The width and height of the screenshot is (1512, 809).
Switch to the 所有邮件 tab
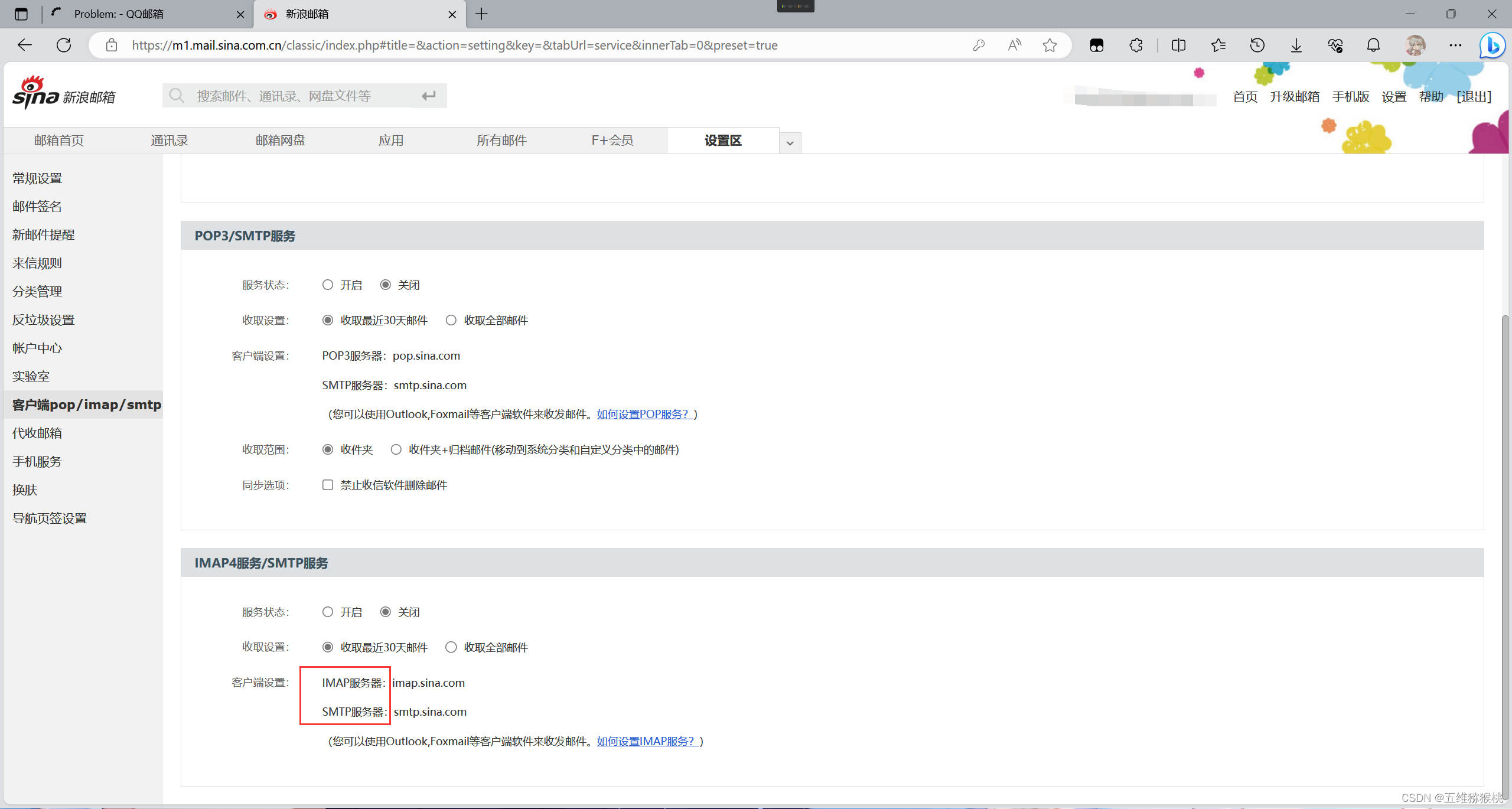(501, 141)
